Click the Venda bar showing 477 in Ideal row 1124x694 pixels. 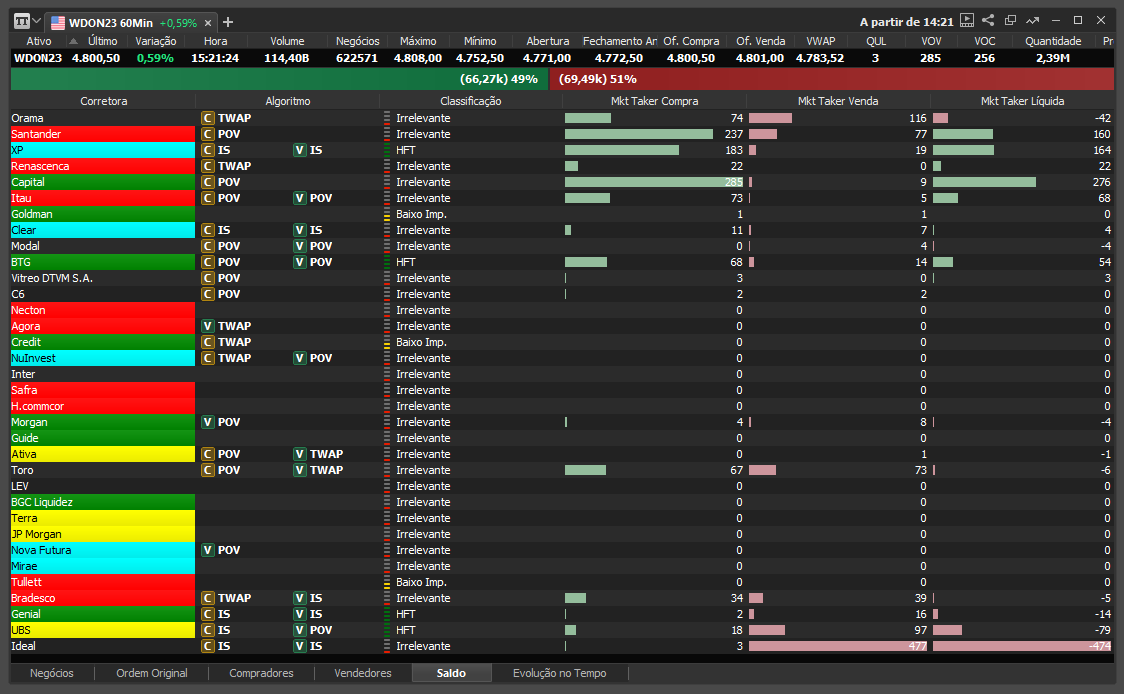coord(838,646)
